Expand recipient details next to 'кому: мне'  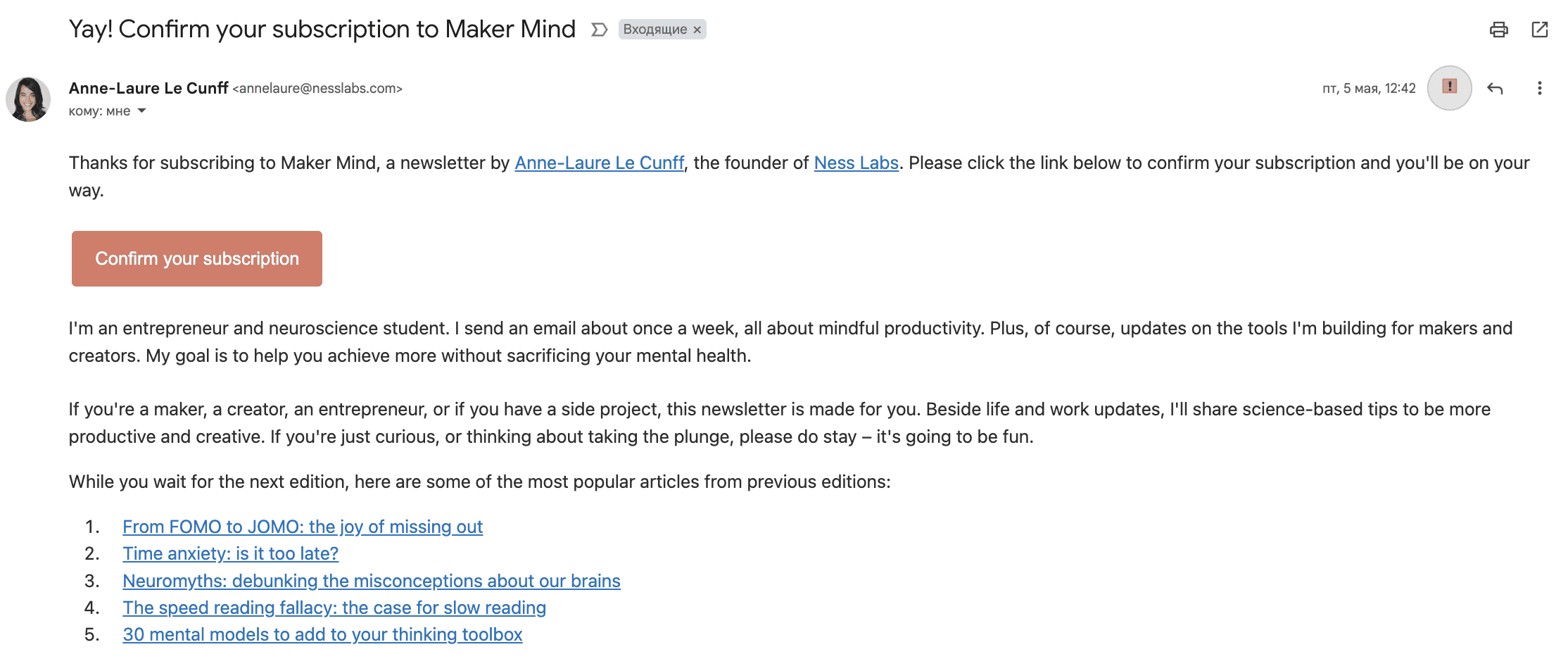(141, 111)
